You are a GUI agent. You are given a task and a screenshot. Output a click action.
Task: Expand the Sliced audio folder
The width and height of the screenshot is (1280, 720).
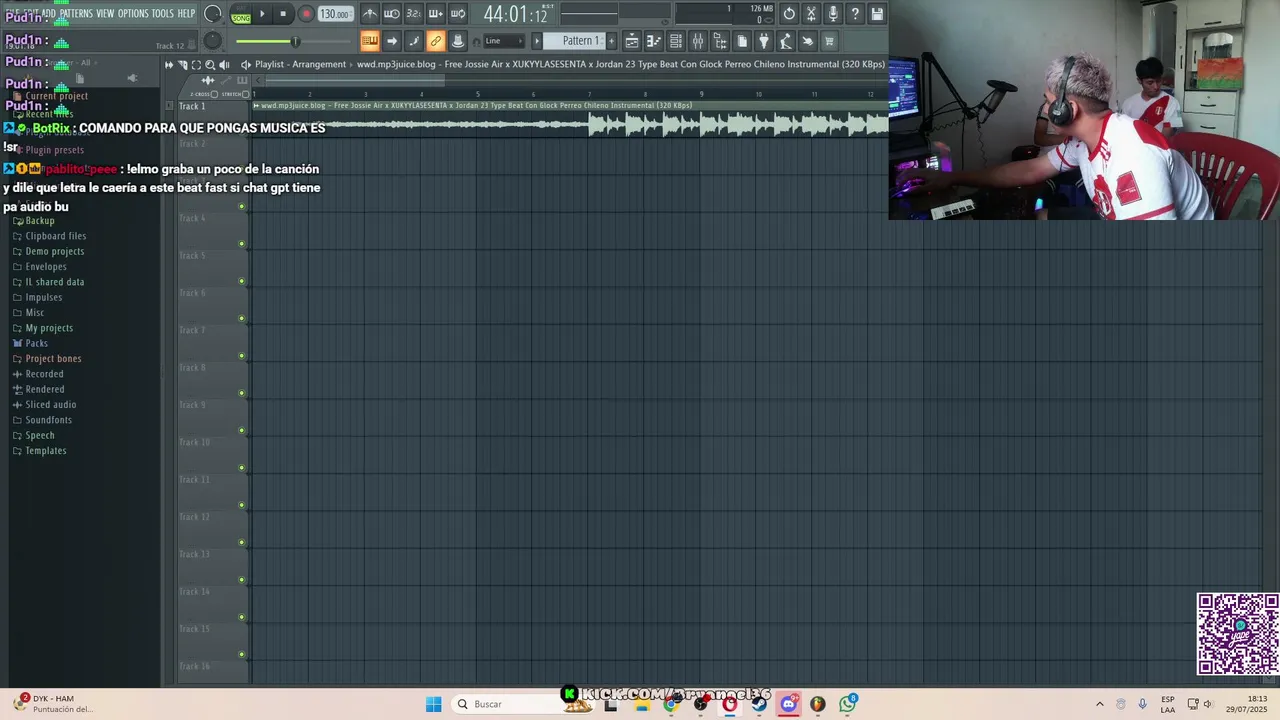[x=50, y=405]
